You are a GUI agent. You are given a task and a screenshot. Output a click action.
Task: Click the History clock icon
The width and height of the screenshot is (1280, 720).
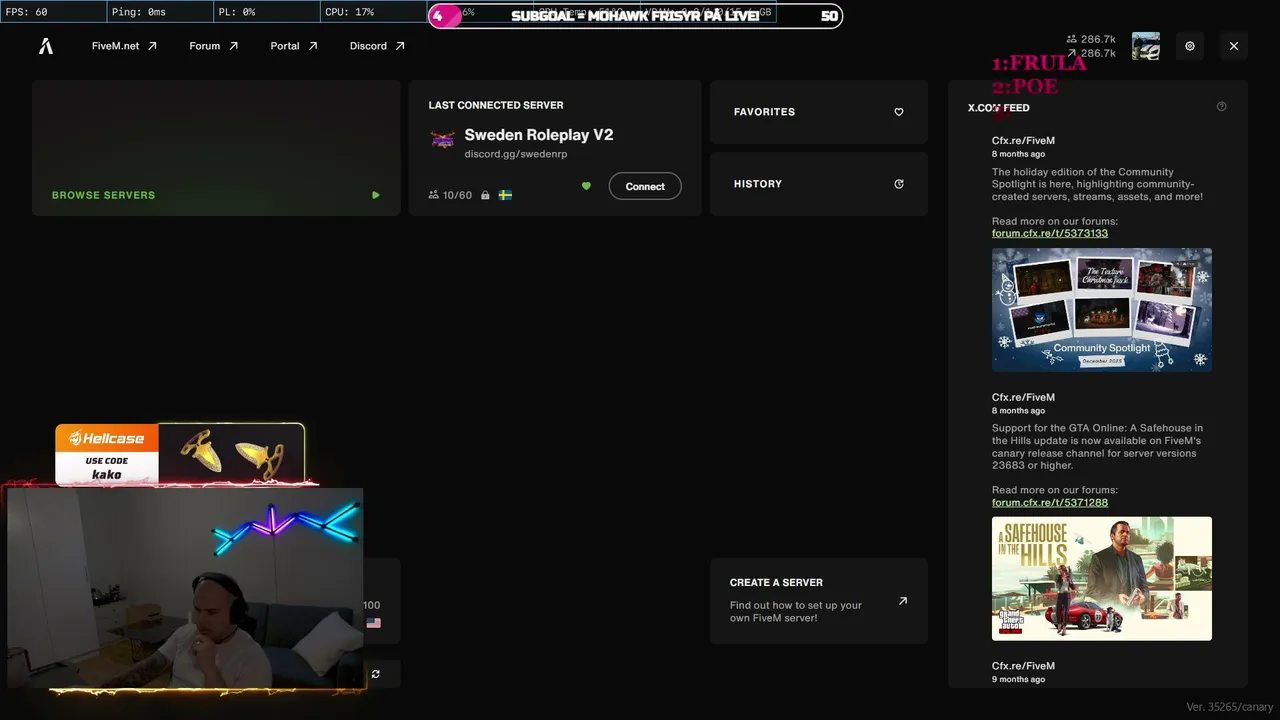(x=899, y=184)
